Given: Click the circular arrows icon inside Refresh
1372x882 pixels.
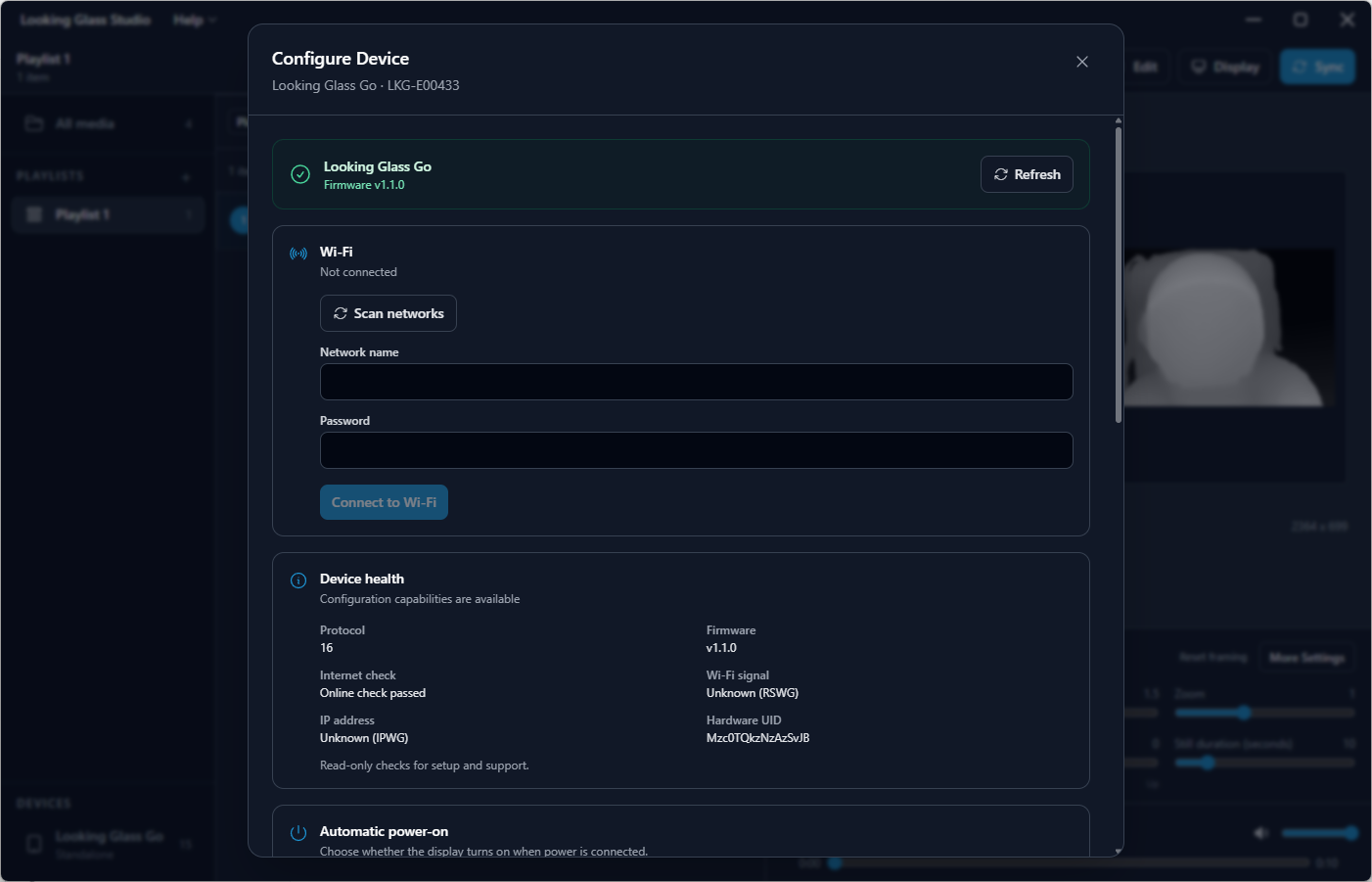Looking at the screenshot, I should [x=1001, y=174].
